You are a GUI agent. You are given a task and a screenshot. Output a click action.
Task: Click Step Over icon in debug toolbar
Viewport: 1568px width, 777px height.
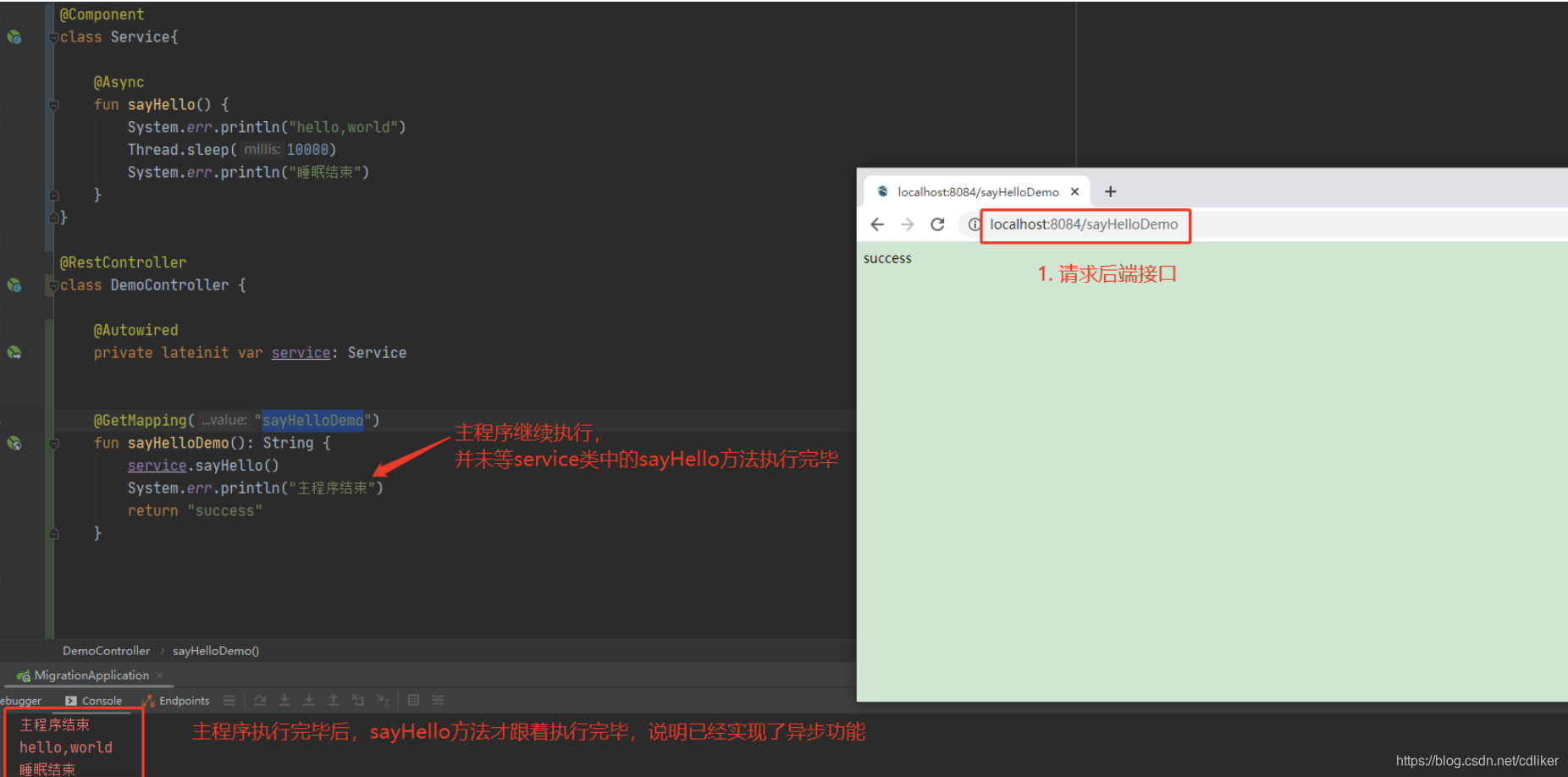[260, 700]
